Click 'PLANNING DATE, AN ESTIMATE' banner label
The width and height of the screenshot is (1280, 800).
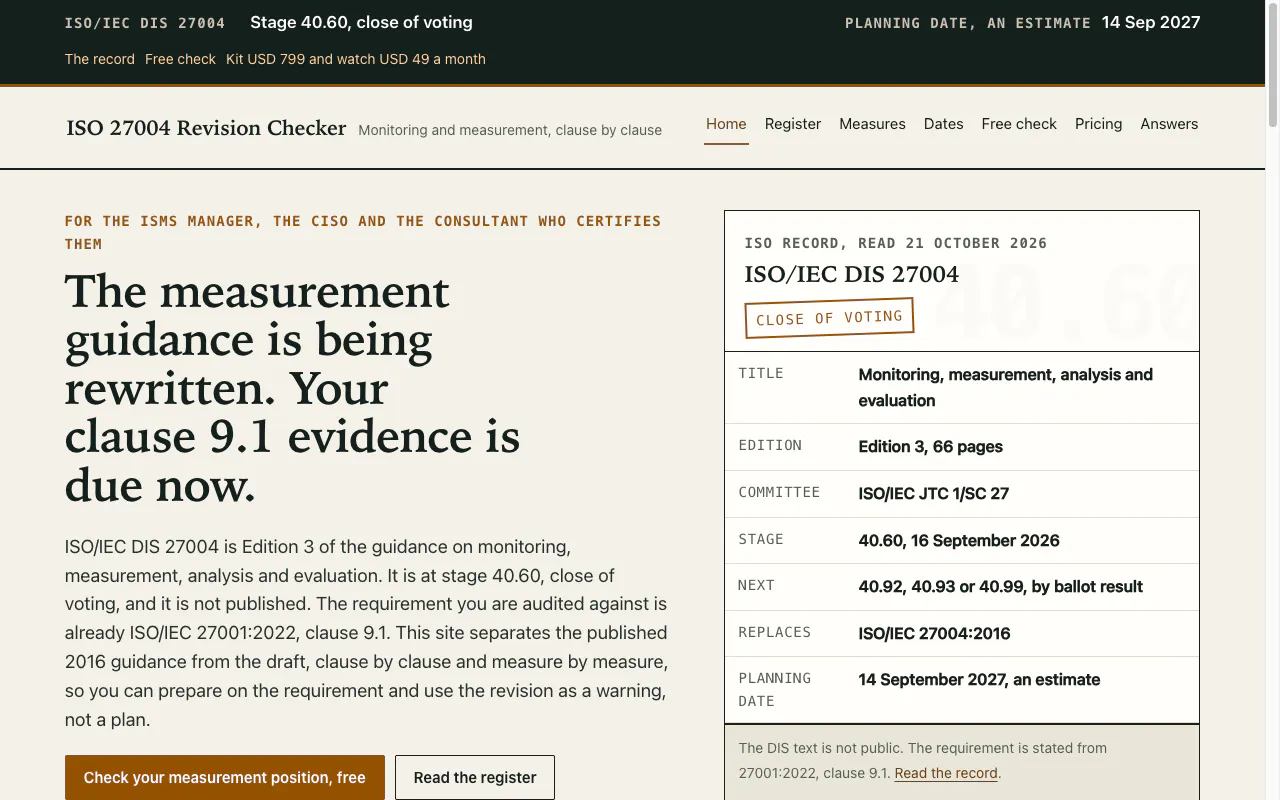click(x=968, y=23)
